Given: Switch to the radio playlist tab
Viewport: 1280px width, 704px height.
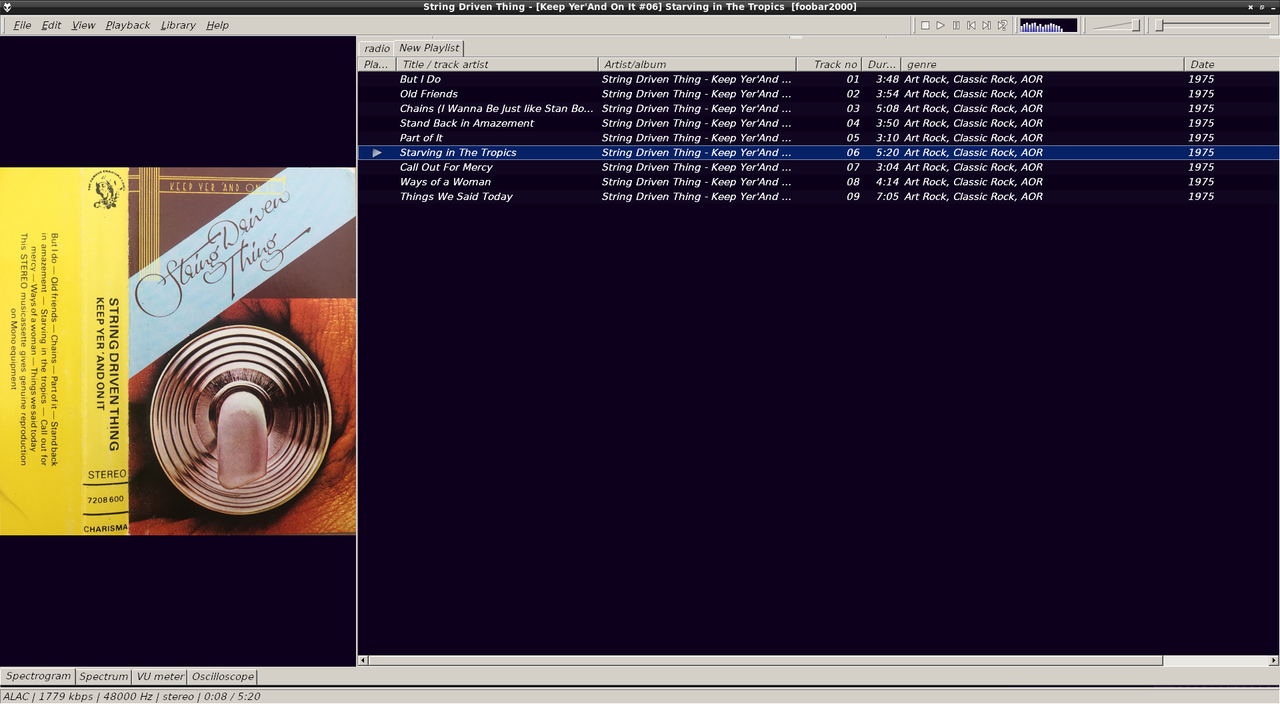Looking at the screenshot, I should [x=377, y=48].
